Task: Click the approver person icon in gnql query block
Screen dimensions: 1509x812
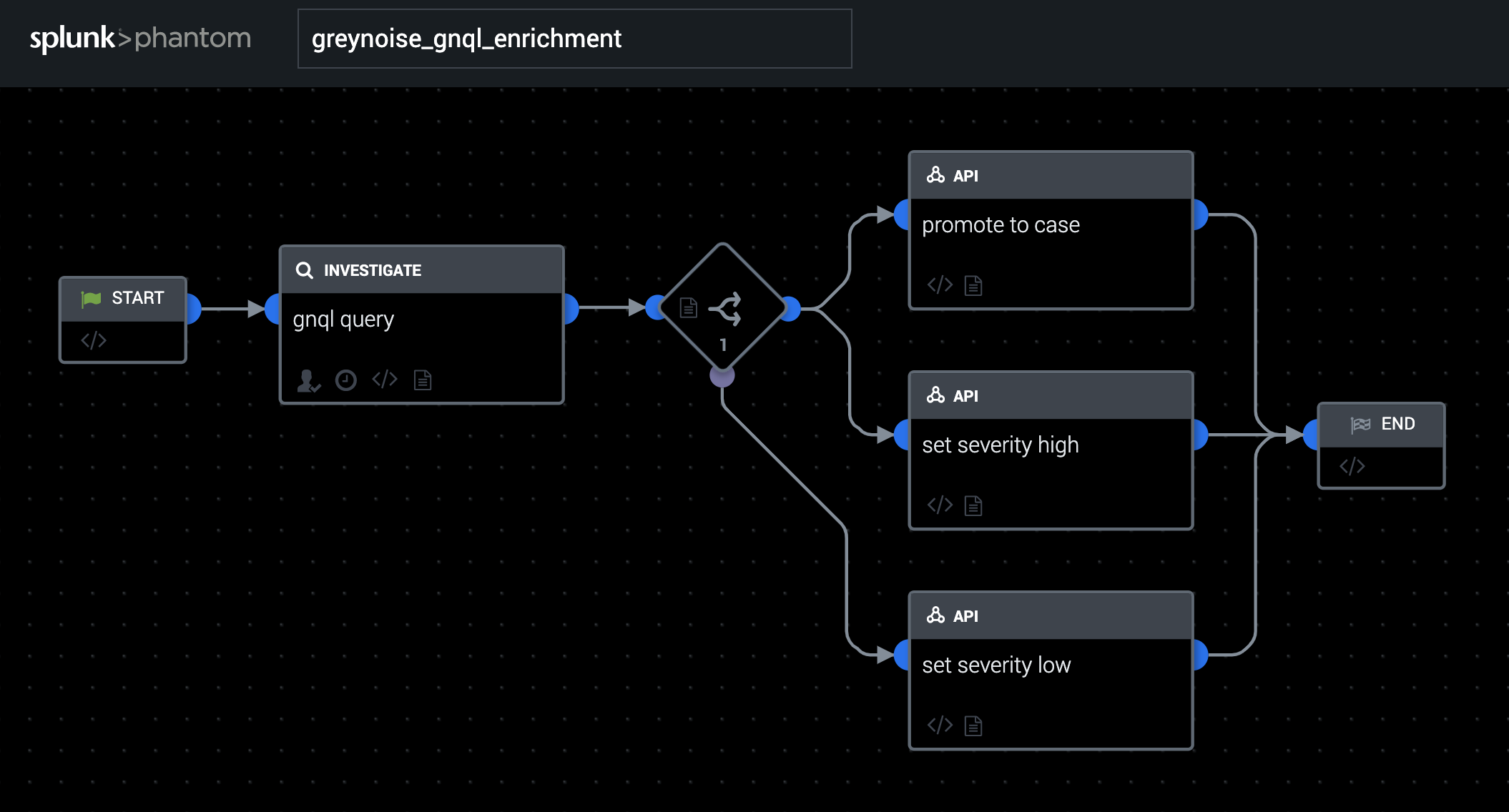Action: pyautogui.click(x=308, y=380)
